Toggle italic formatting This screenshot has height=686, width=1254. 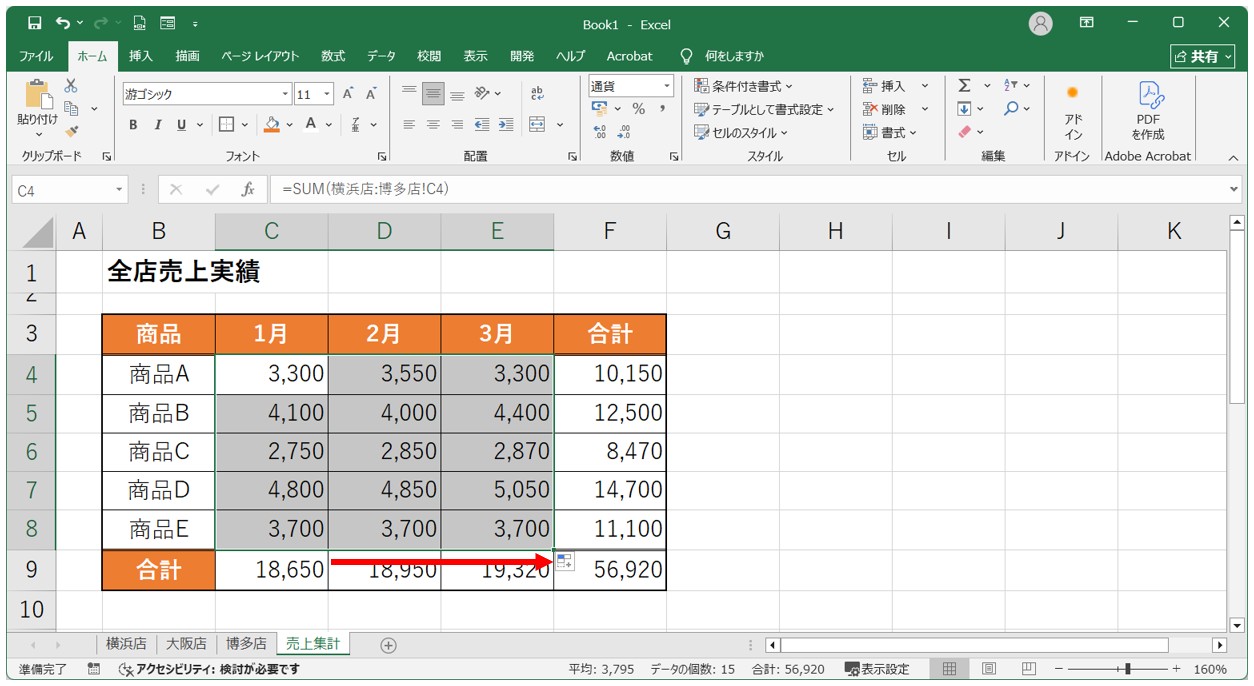coord(157,125)
